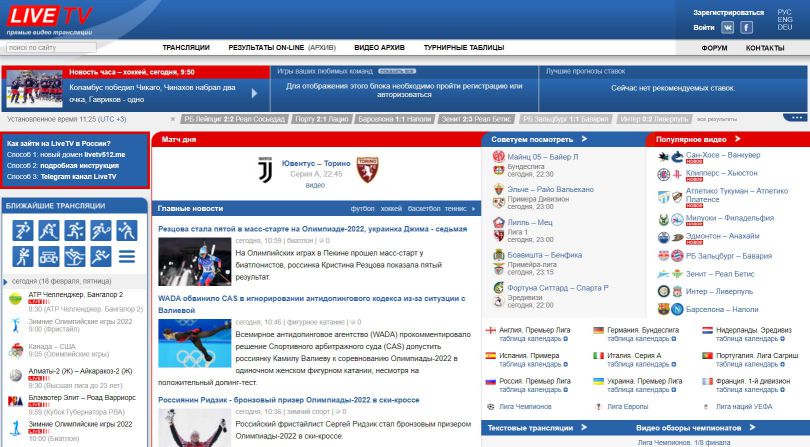
Task: Open the КОНТАКТЫ menu item
Action: click(765, 48)
